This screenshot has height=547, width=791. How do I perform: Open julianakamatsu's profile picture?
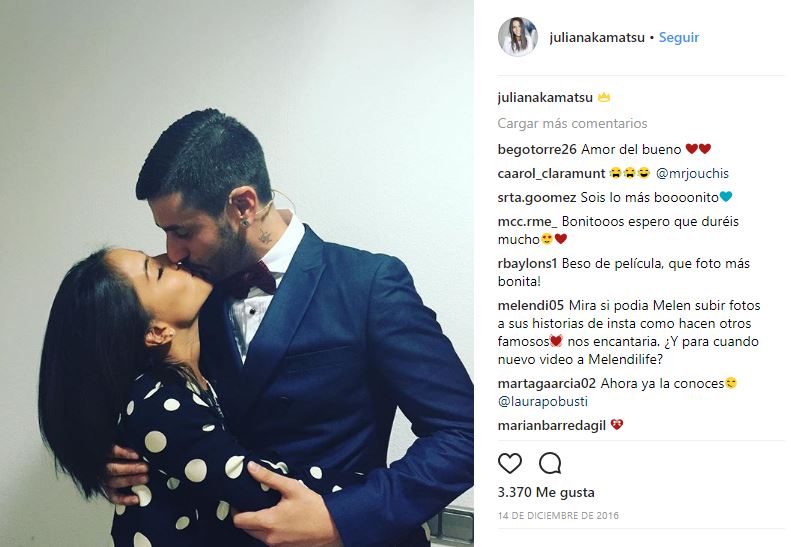click(x=518, y=37)
